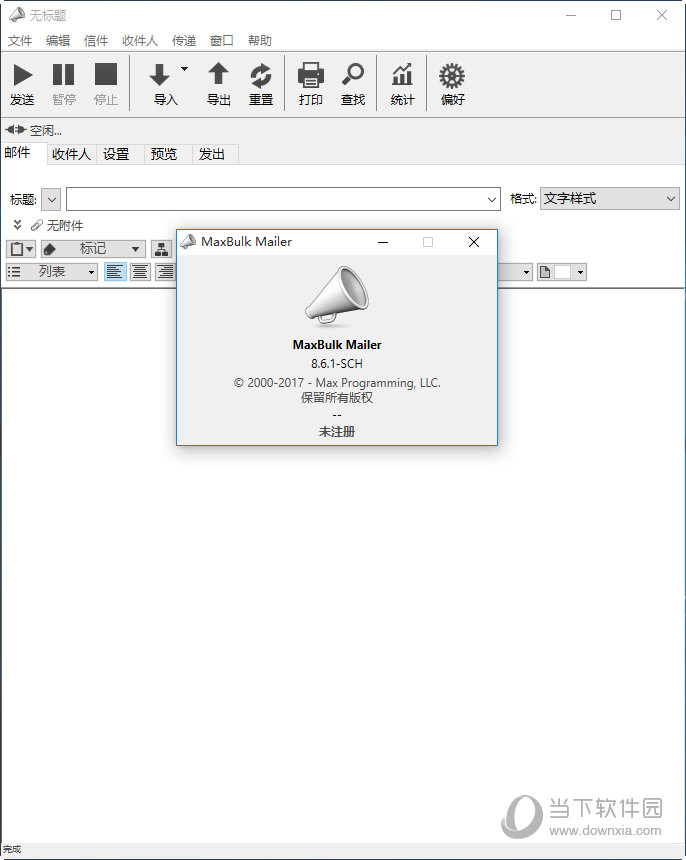Click the 重置 (Reset) refresh icon
Viewport: 686px width, 860px height.
click(260, 76)
